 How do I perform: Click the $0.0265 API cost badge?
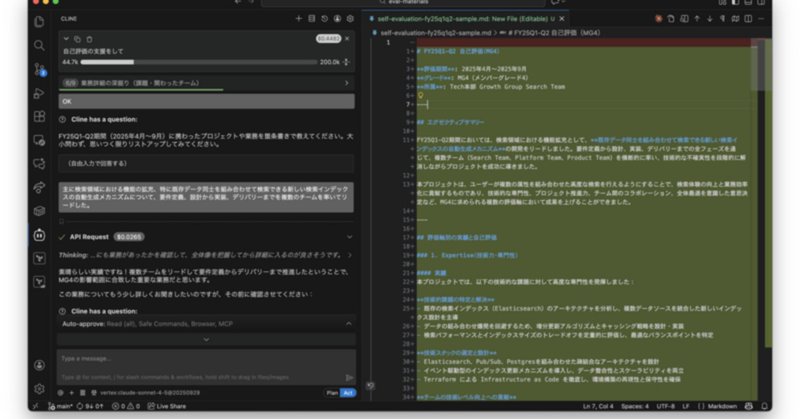pos(129,237)
